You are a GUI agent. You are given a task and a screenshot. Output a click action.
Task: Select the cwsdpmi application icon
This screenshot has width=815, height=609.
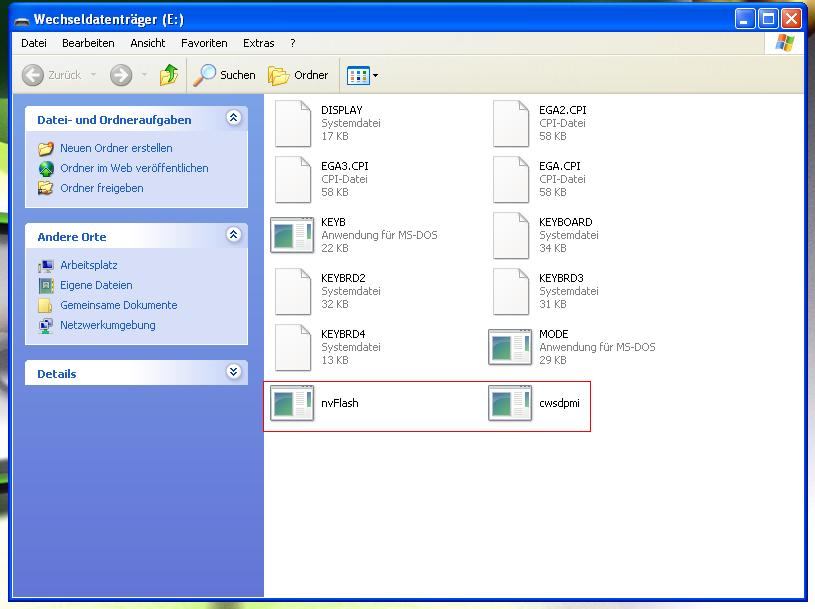click(x=510, y=403)
